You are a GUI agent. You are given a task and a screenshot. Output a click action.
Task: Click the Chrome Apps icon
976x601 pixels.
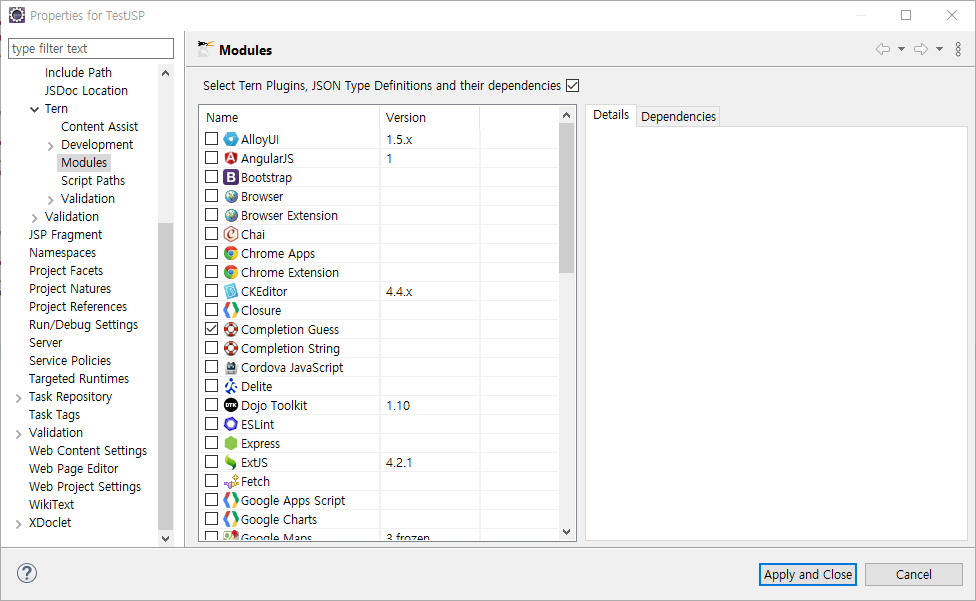pyautogui.click(x=231, y=253)
